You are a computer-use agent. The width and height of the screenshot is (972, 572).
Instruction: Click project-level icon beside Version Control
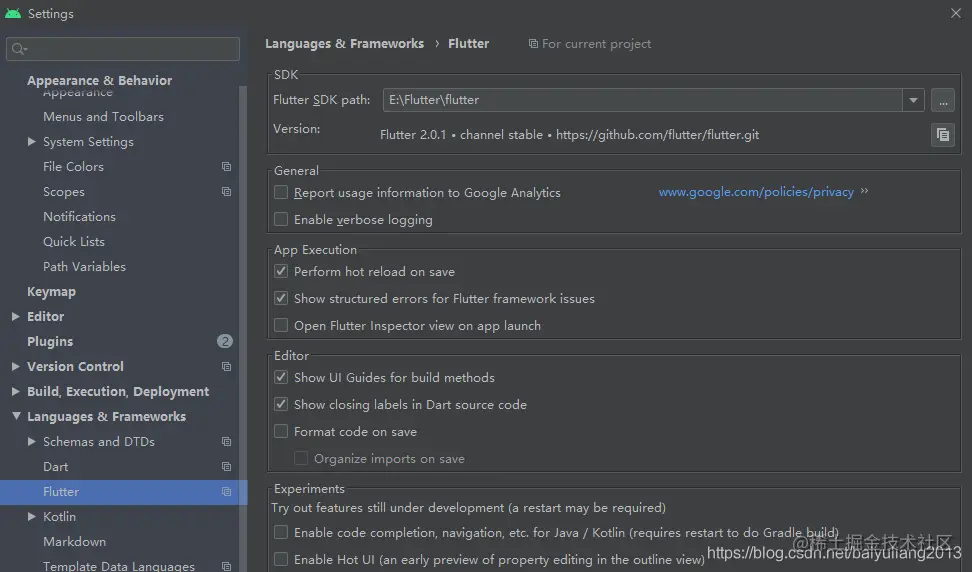click(x=226, y=366)
